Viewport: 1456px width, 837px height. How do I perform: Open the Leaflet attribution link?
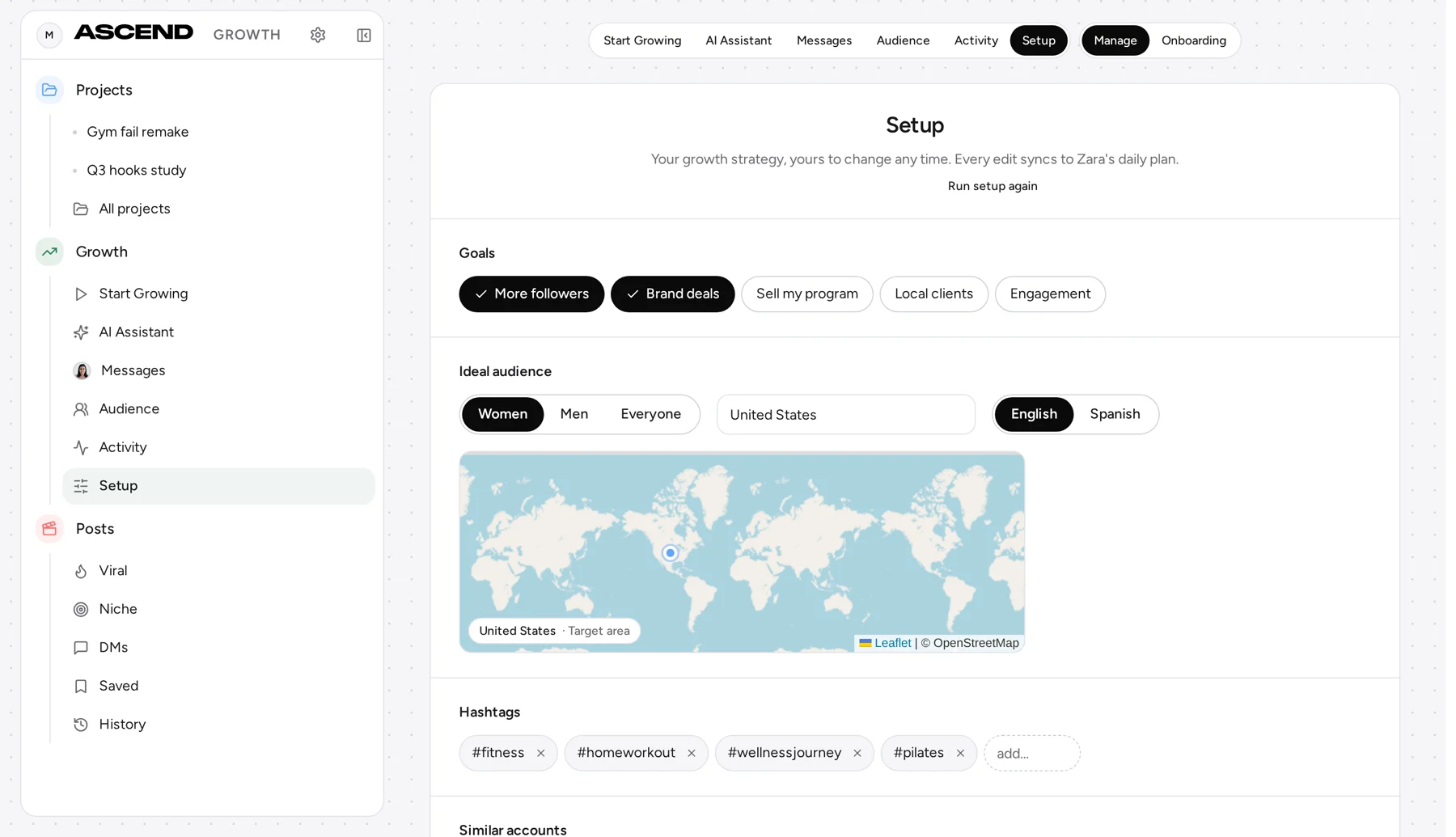coord(885,643)
